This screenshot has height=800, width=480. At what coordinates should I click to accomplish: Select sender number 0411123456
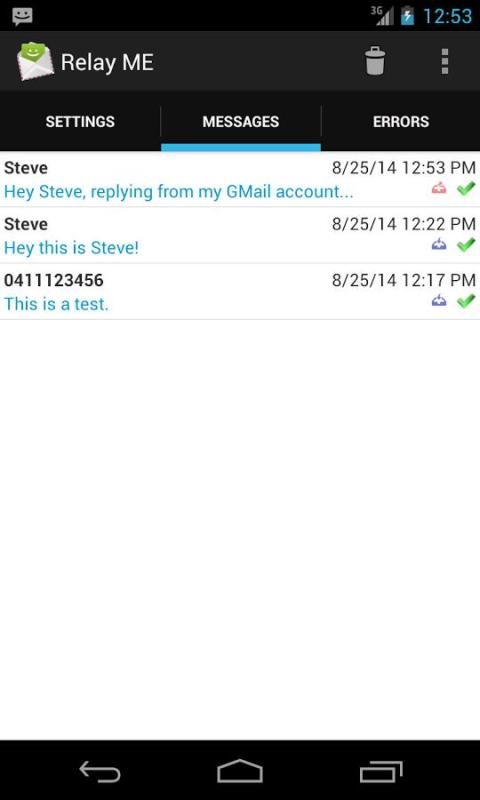pos(54,280)
